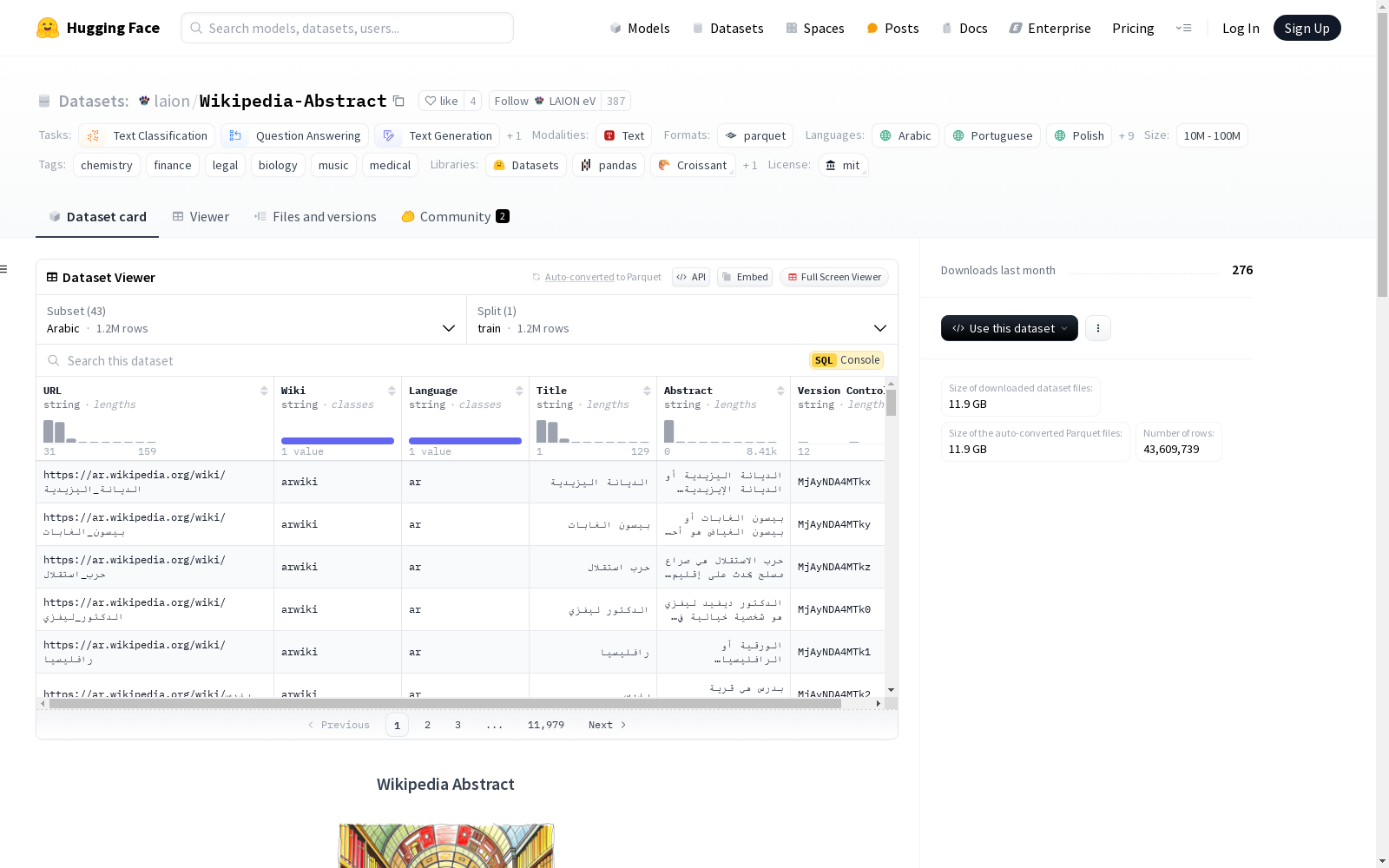Expand the Subset Arabic dropdown
This screenshot has height=868, width=1389.
(251, 319)
